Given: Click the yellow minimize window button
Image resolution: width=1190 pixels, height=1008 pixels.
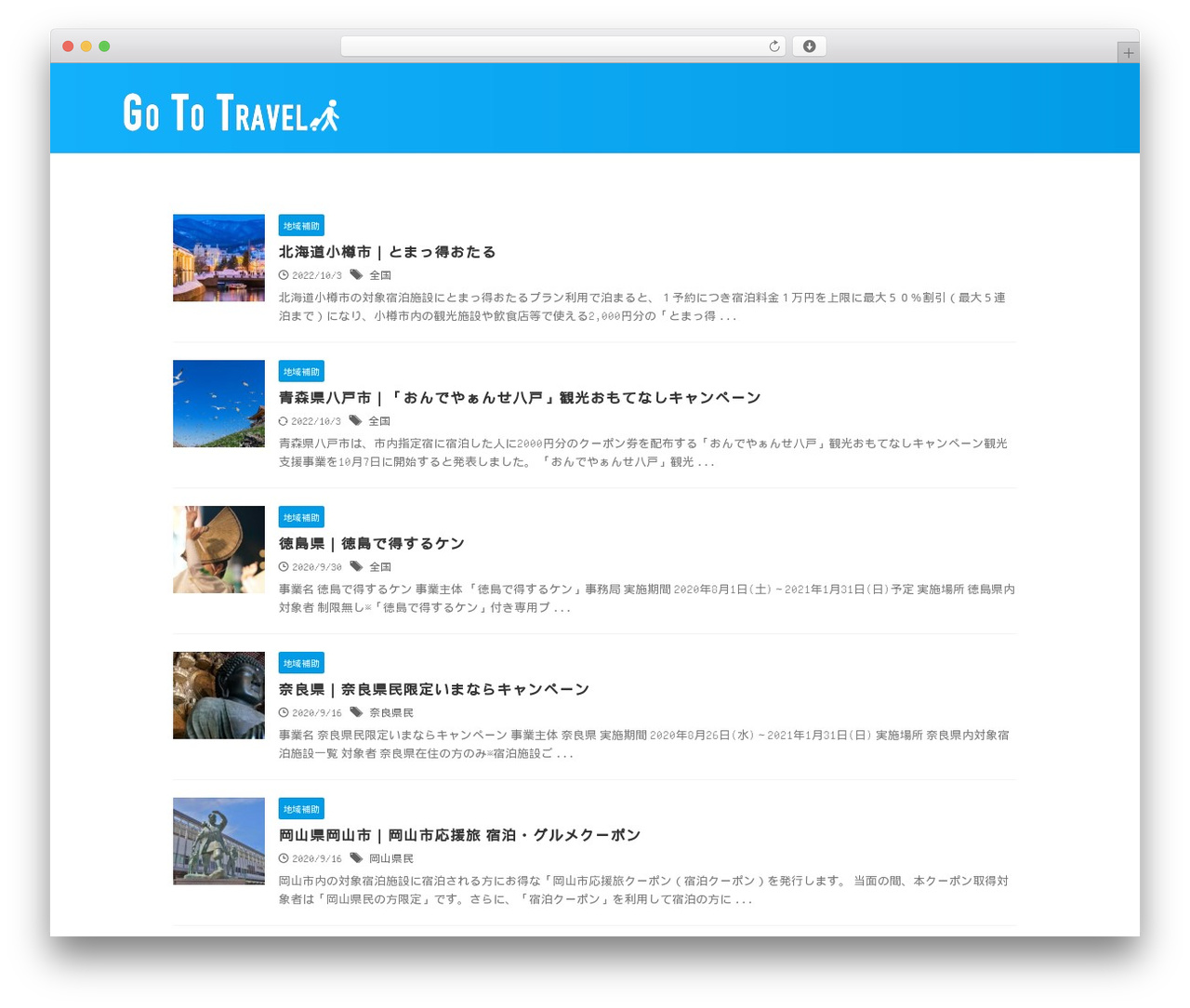Looking at the screenshot, I should pos(86,46).
